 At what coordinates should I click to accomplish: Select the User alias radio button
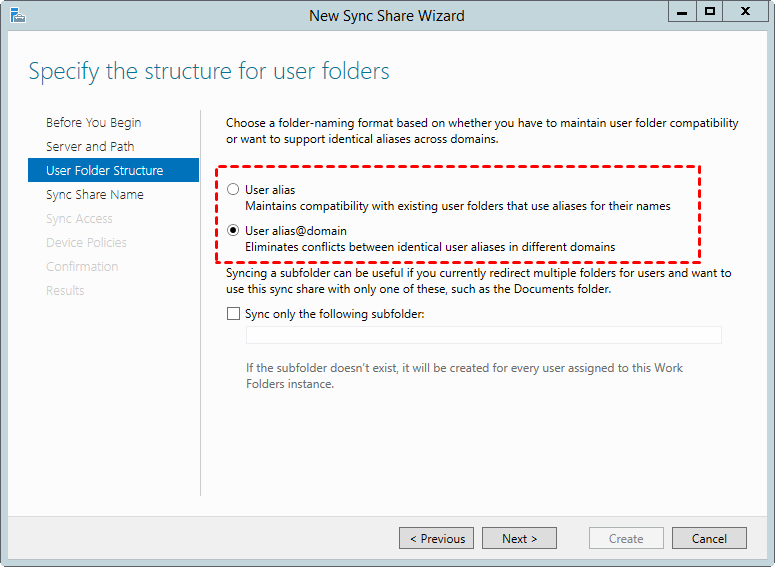(x=234, y=190)
